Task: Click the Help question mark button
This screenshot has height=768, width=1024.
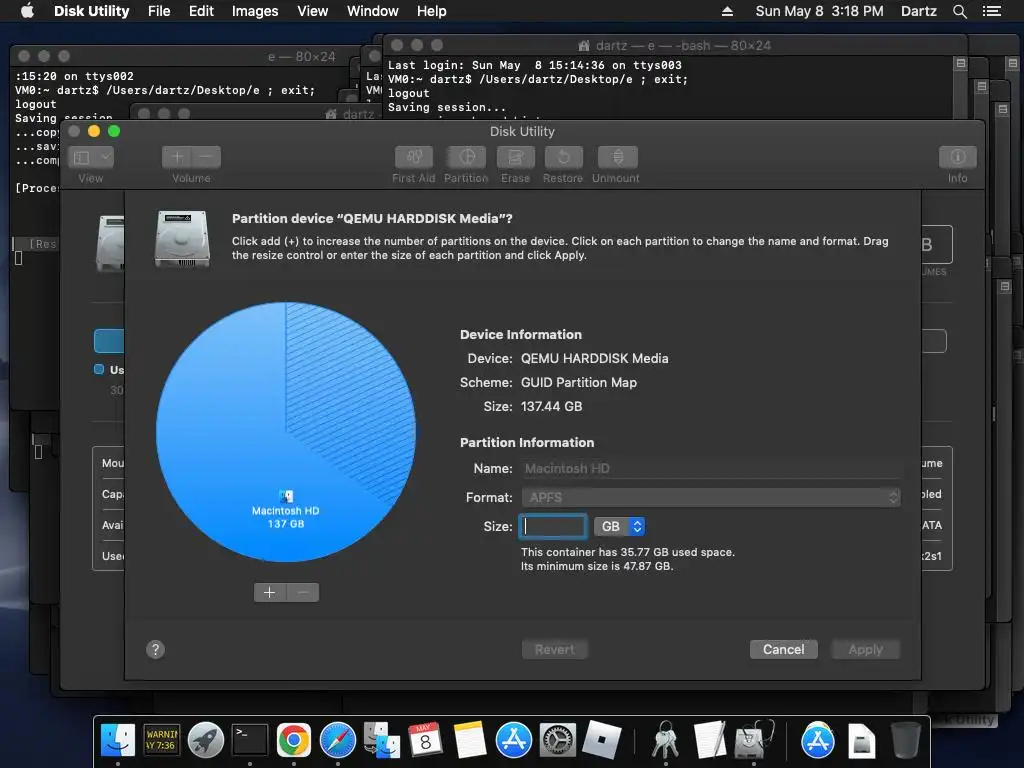Action: 155,649
